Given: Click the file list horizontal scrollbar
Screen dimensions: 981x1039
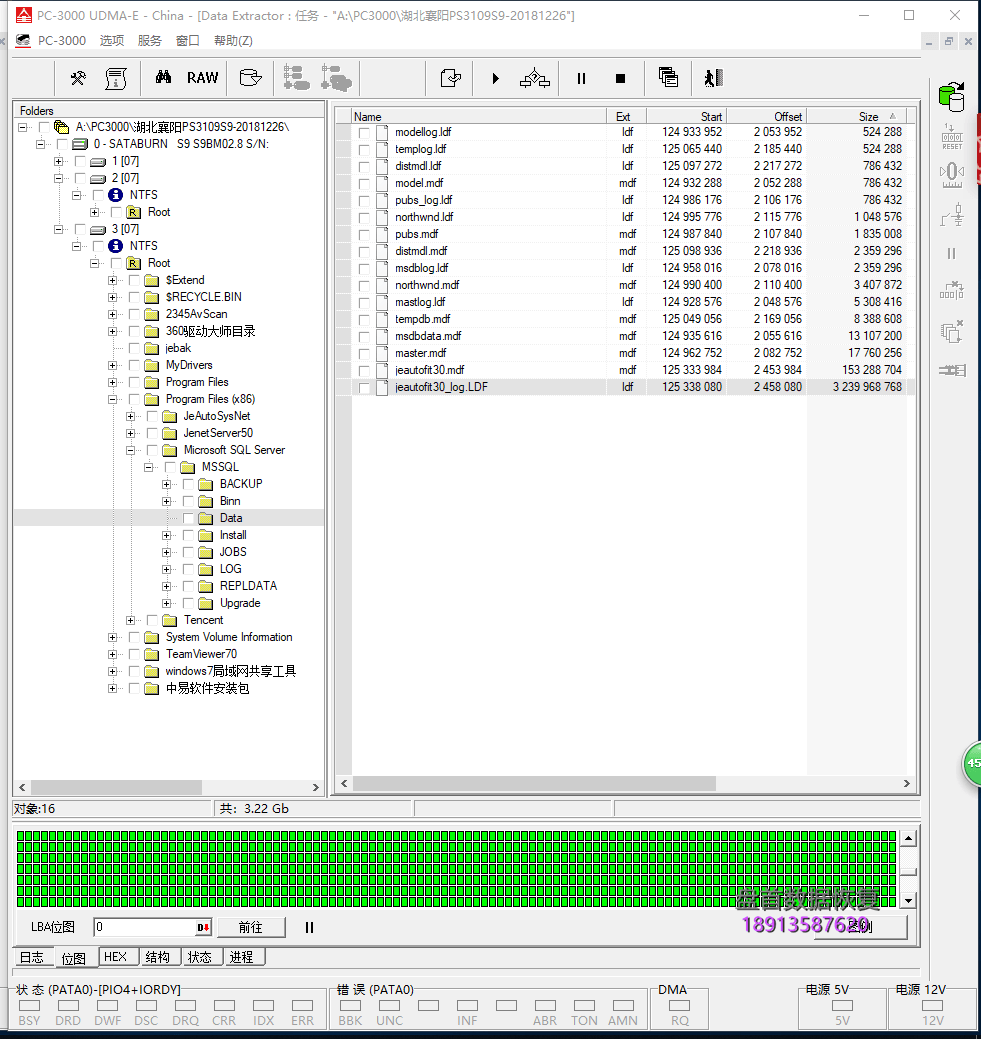Looking at the screenshot, I should 534,784.
